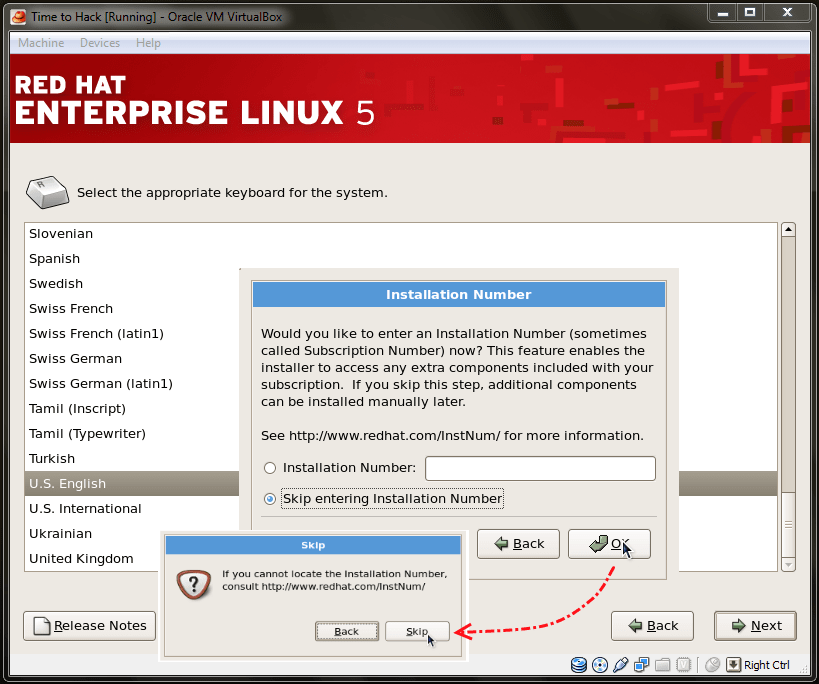Click the keyboard key icon beside the prompt

point(47,192)
